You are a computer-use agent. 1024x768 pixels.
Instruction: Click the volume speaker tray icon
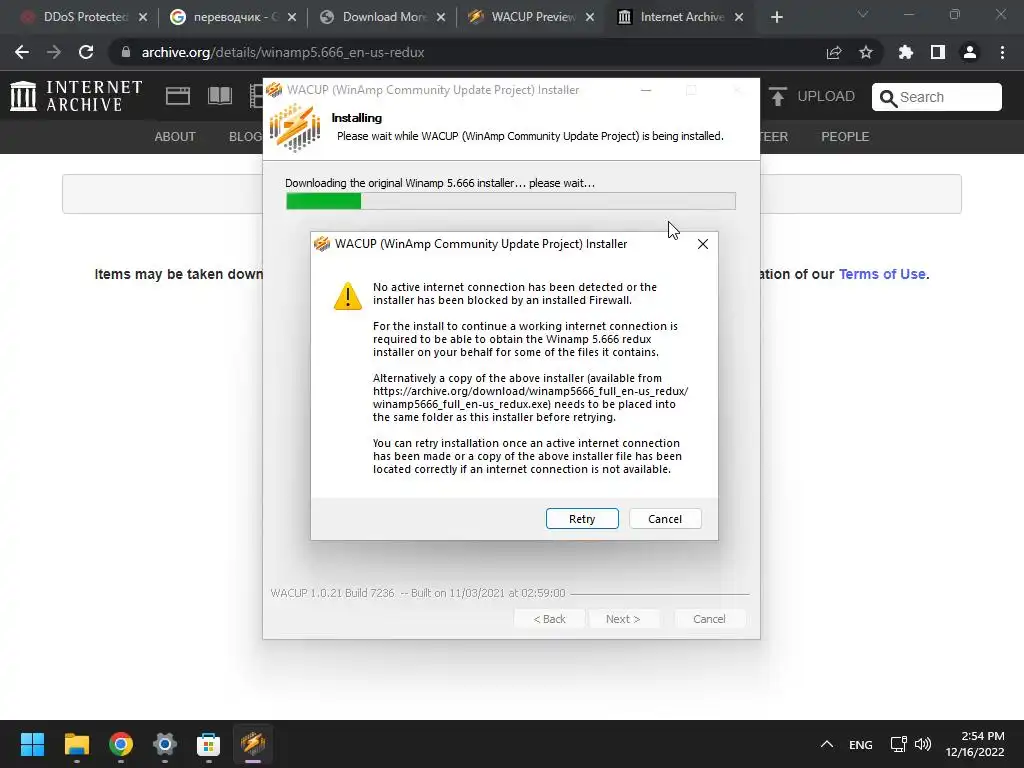point(923,744)
